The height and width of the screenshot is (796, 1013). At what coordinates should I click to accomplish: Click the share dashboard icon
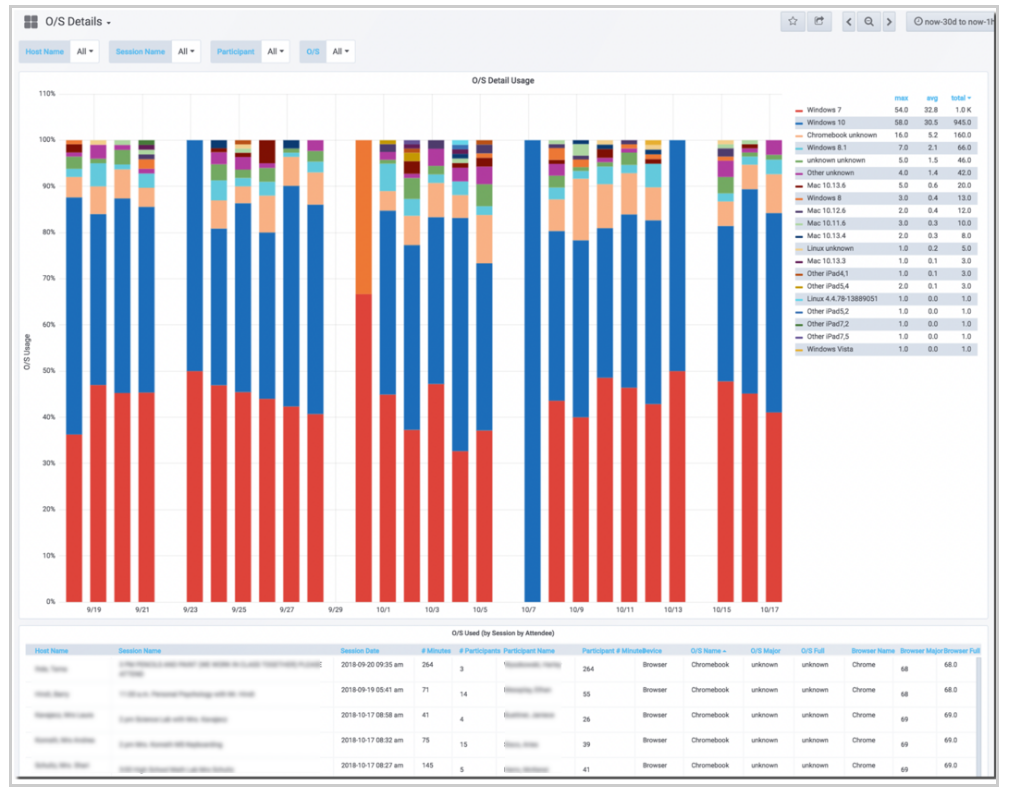(x=818, y=21)
